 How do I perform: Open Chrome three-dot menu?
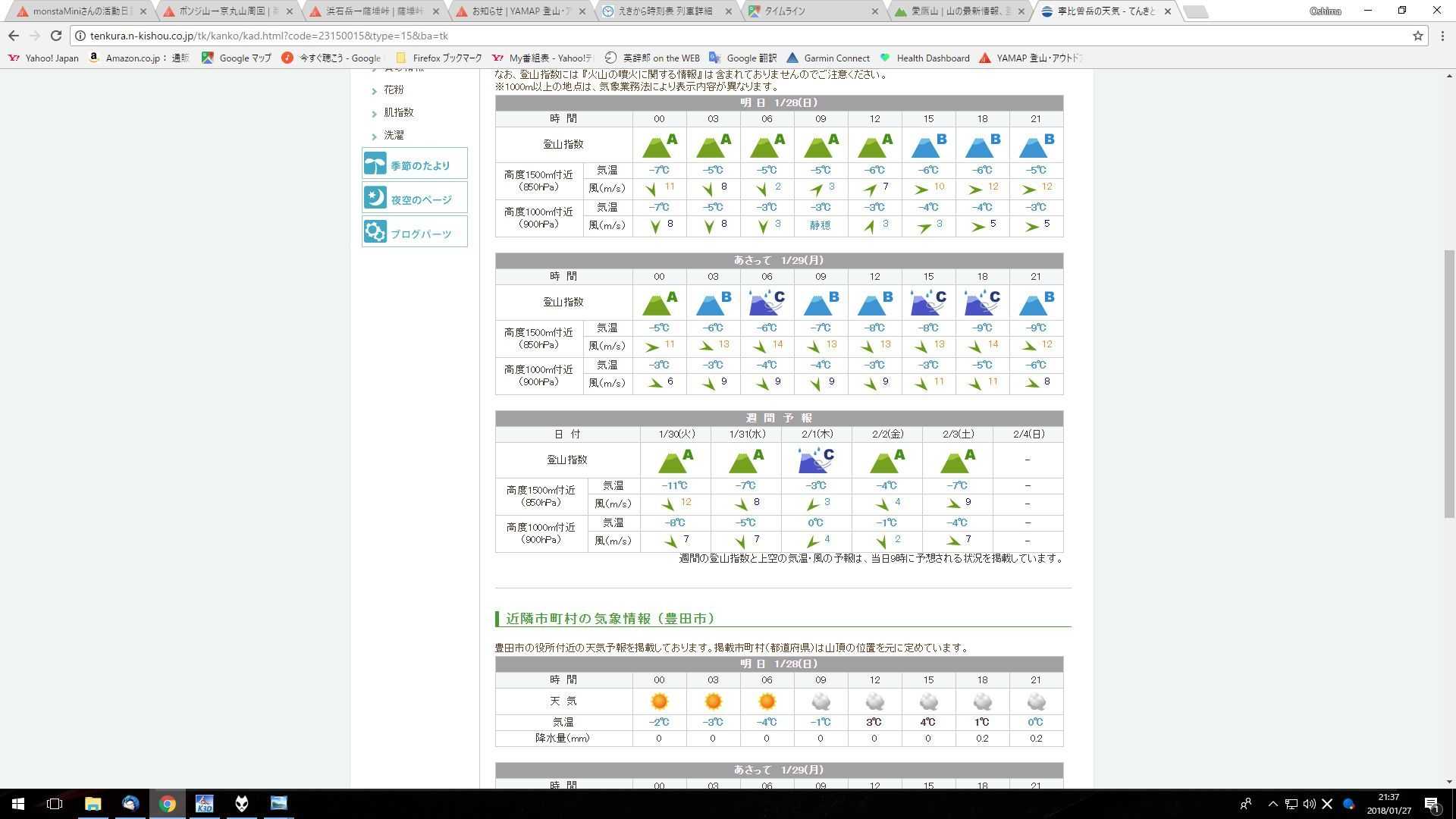[x=1442, y=36]
